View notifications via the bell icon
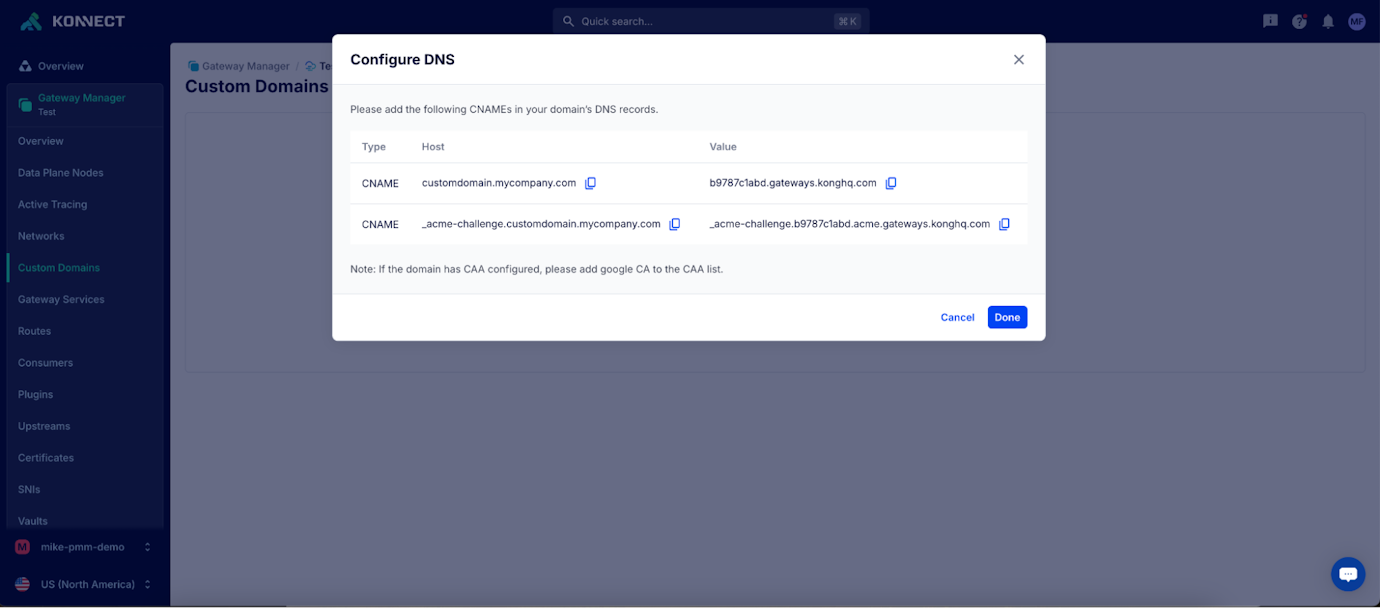The width and height of the screenshot is (1380, 608). (1327, 20)
